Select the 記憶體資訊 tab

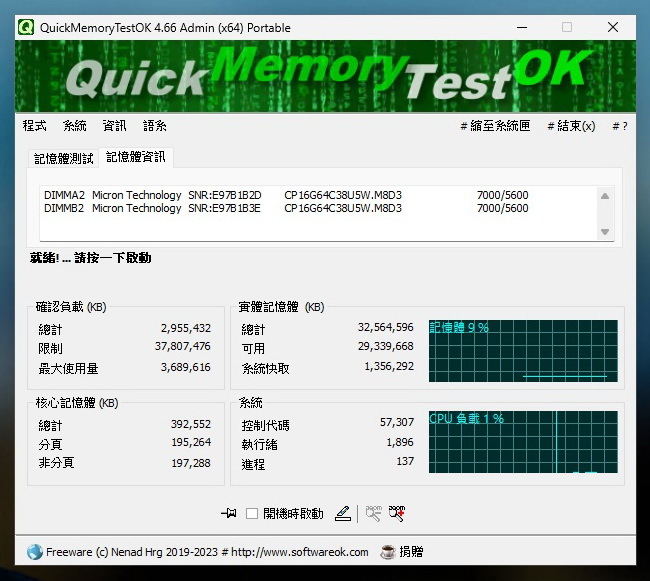(x=136, y=157)
